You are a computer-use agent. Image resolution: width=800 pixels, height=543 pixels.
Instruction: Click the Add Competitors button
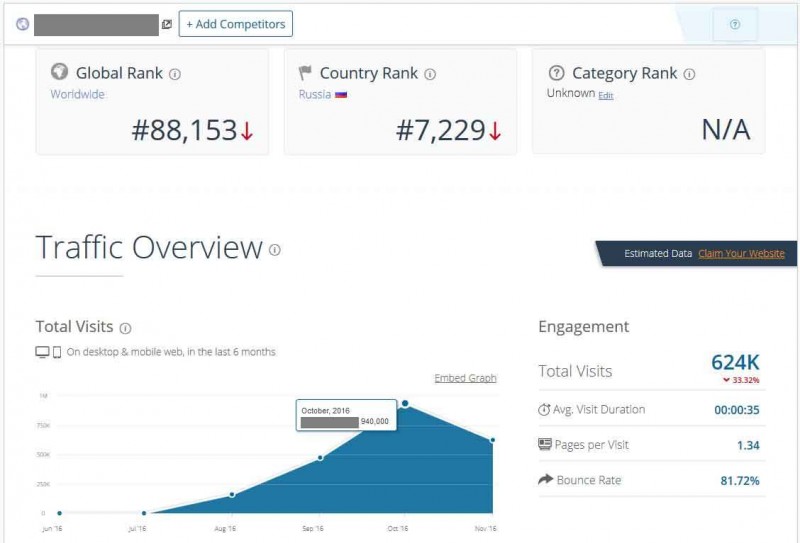click(235, 24)
